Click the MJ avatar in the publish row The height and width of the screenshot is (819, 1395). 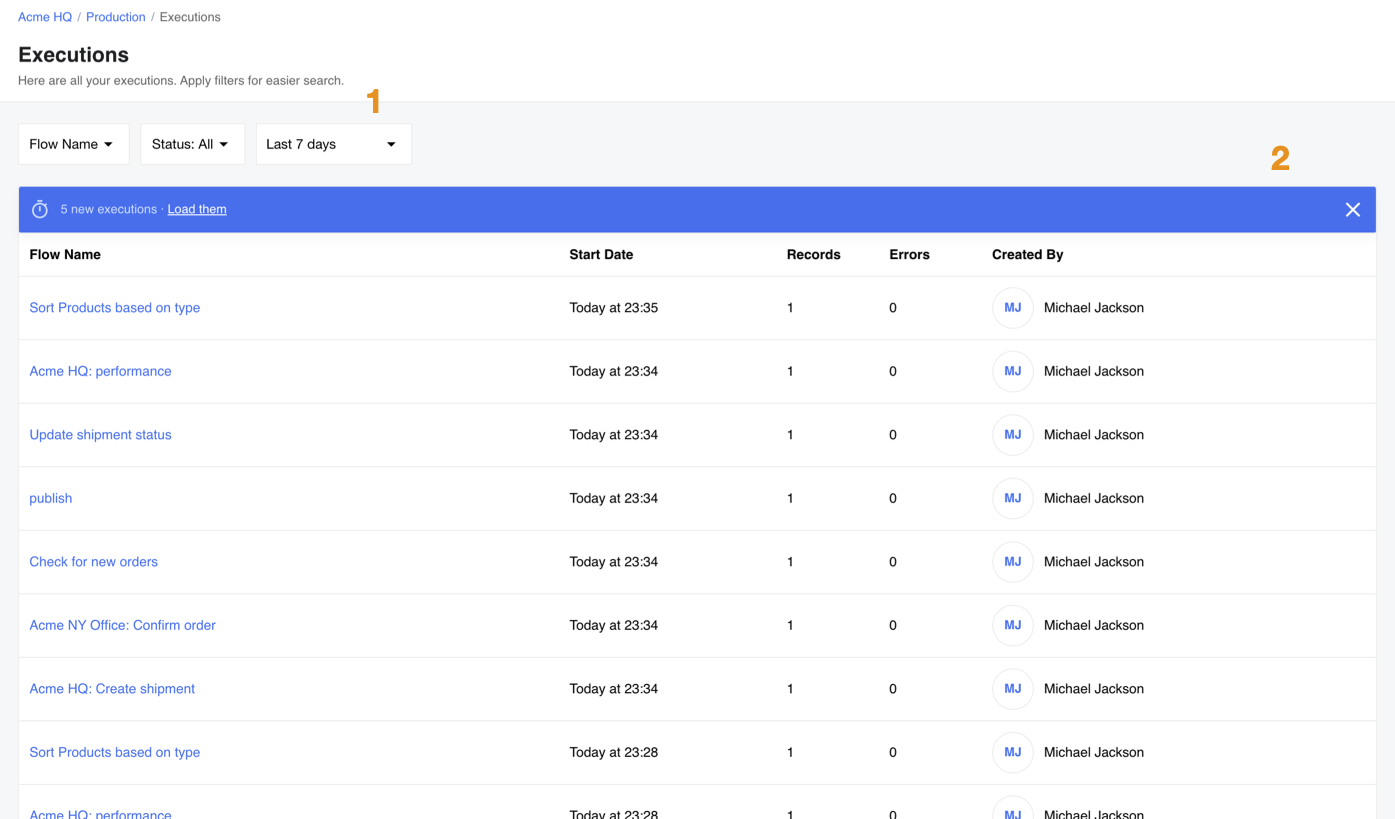tap(1012, 498)
